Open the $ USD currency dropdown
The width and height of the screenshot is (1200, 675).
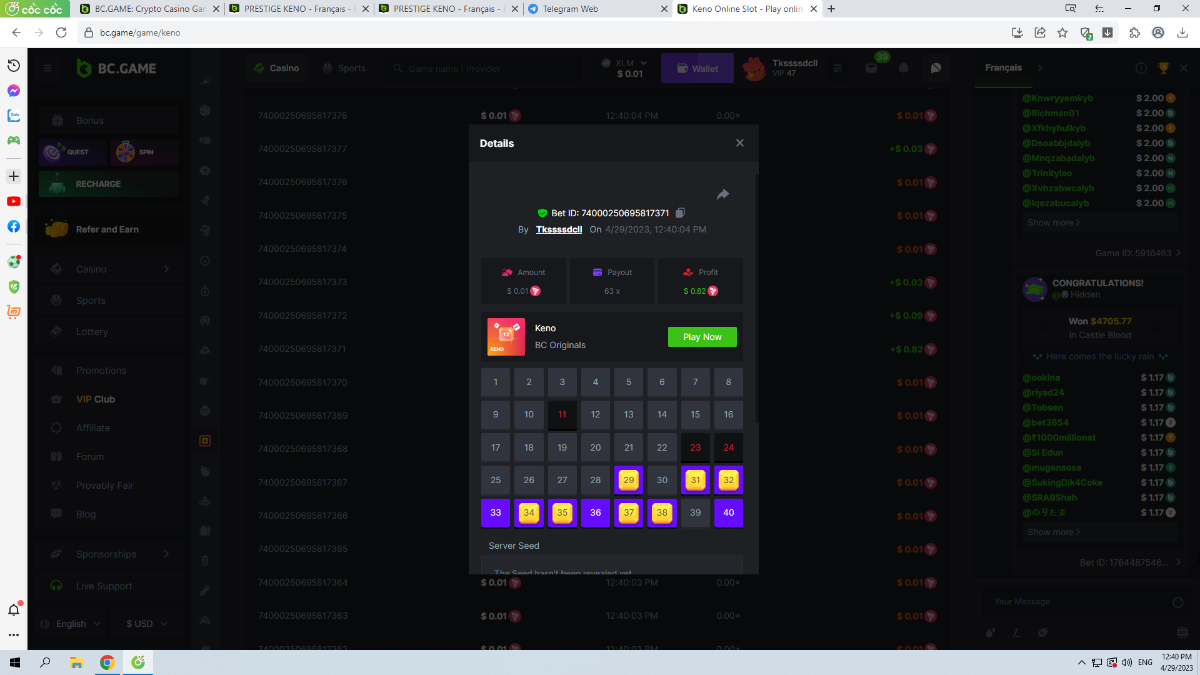144,623
